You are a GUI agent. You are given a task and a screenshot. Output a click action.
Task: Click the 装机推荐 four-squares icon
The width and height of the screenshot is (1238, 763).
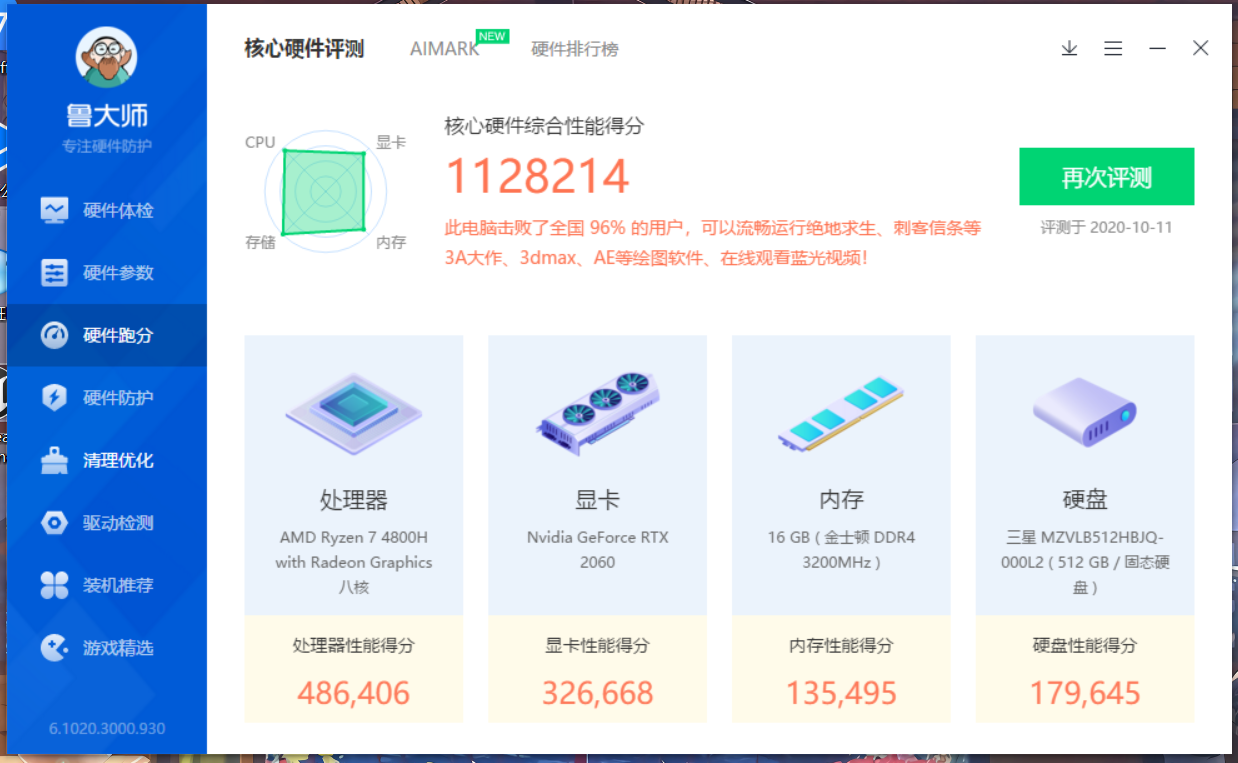[x=54, y=585]
